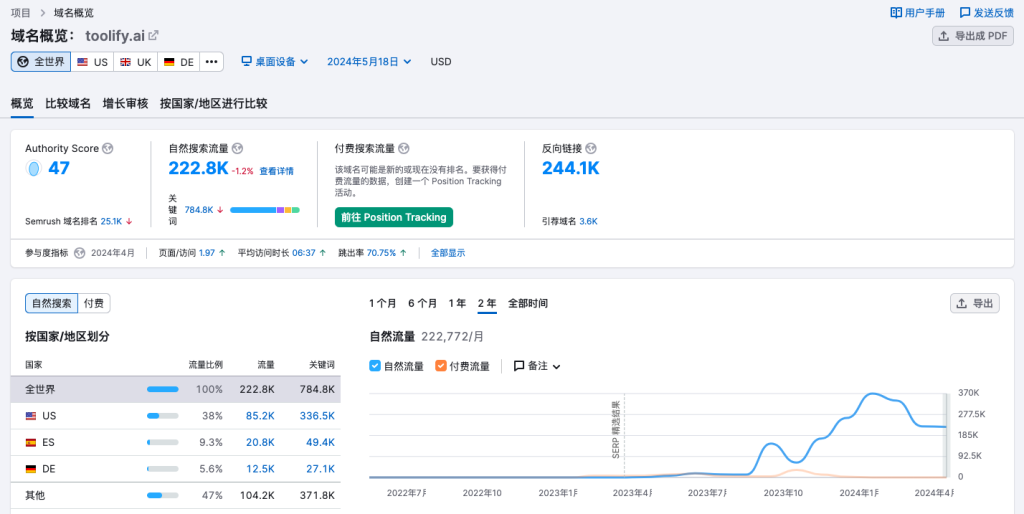Image resolution: width=1024 pixels, height=514 pixels.
Task: Open toolify.ai external link icon
Action: pyautogui.click(x=153, y=35)
